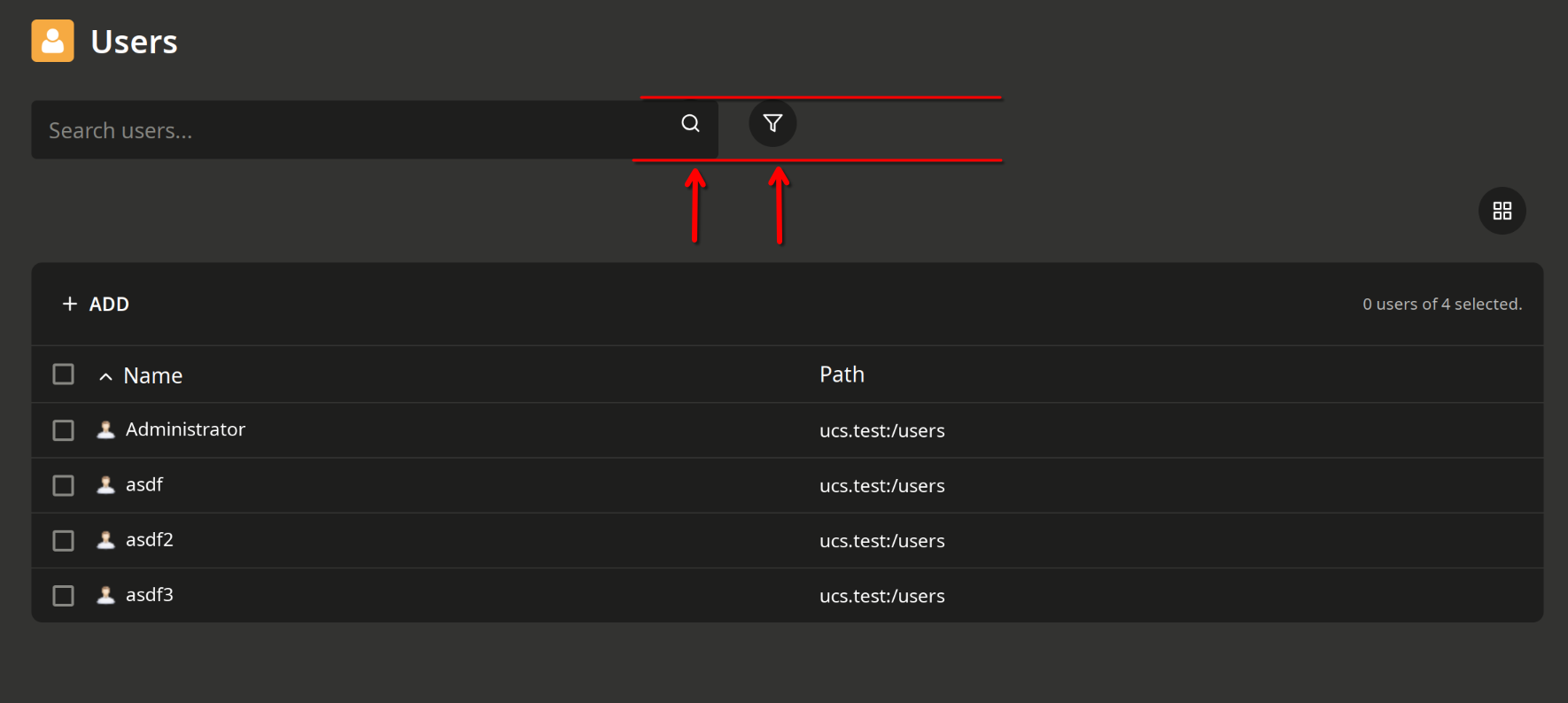Click the asdf3 user avatar icon
1568x703 pixels.
105,595
